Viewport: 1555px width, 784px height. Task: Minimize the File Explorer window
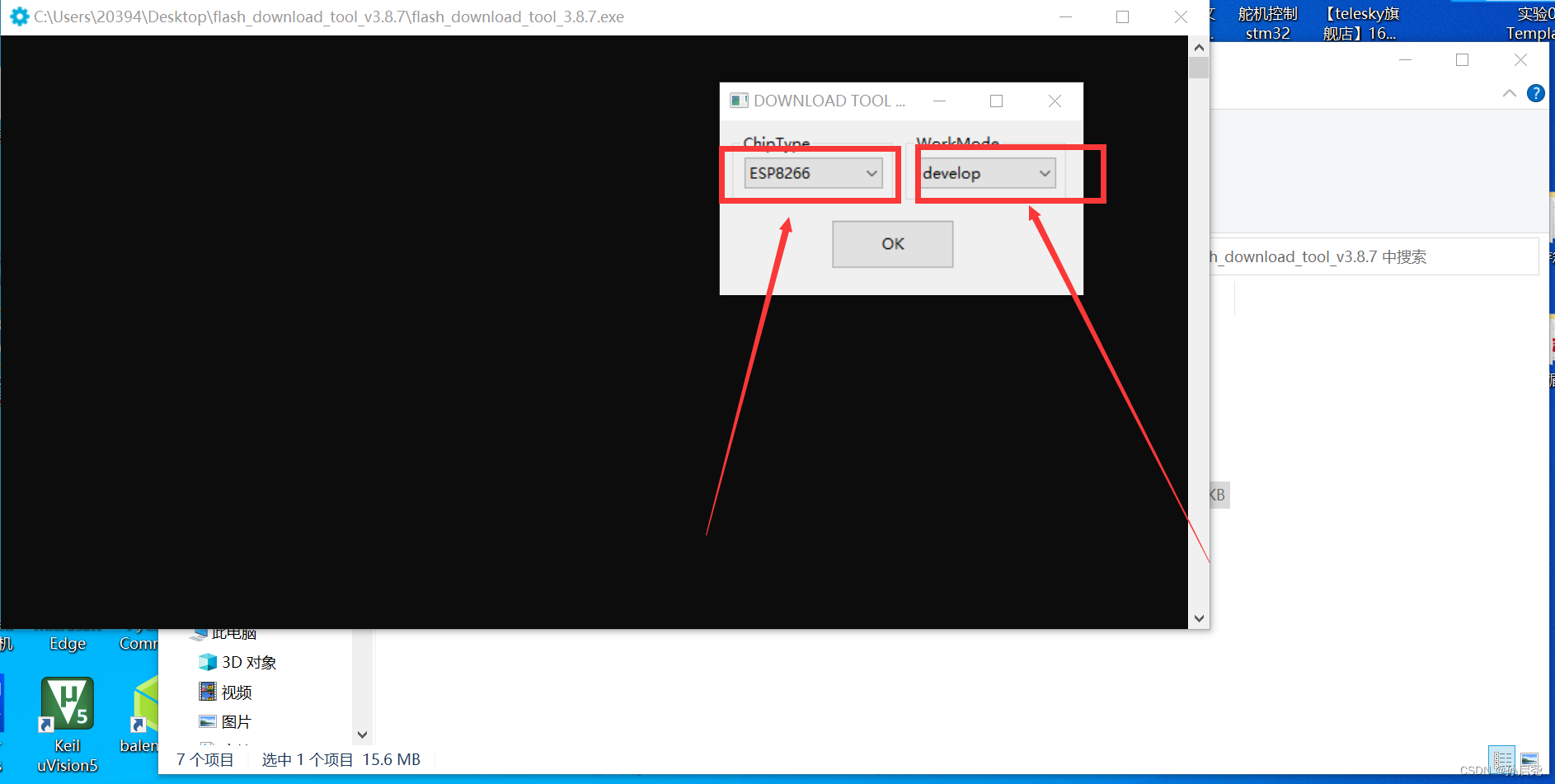(x=1405, y=59)
